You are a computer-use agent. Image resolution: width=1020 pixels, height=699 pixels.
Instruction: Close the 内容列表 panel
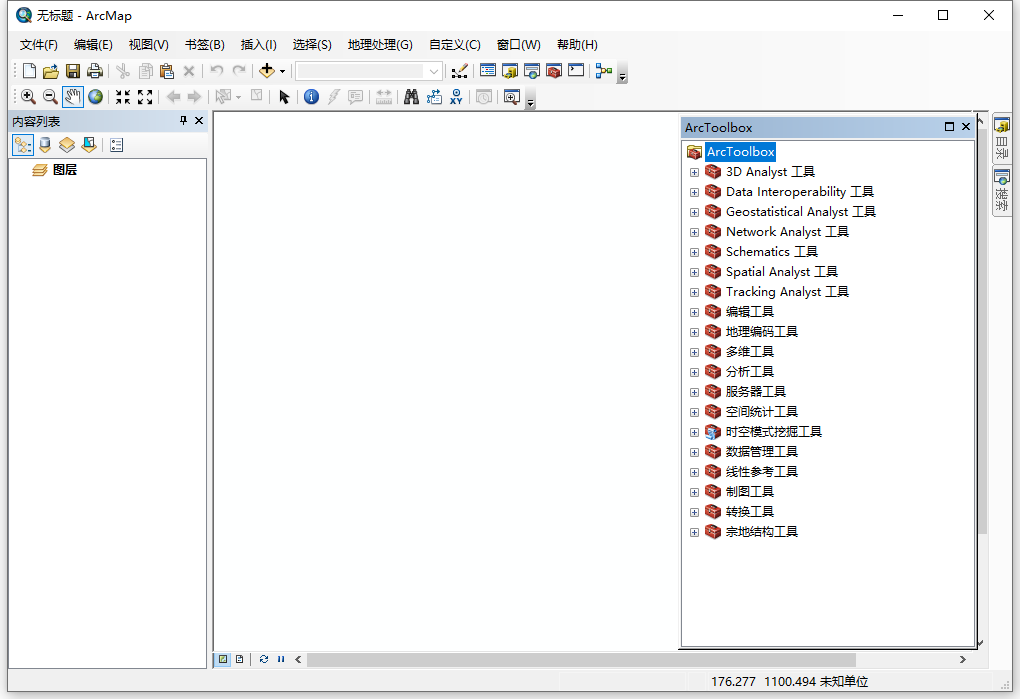pos(199,120)
